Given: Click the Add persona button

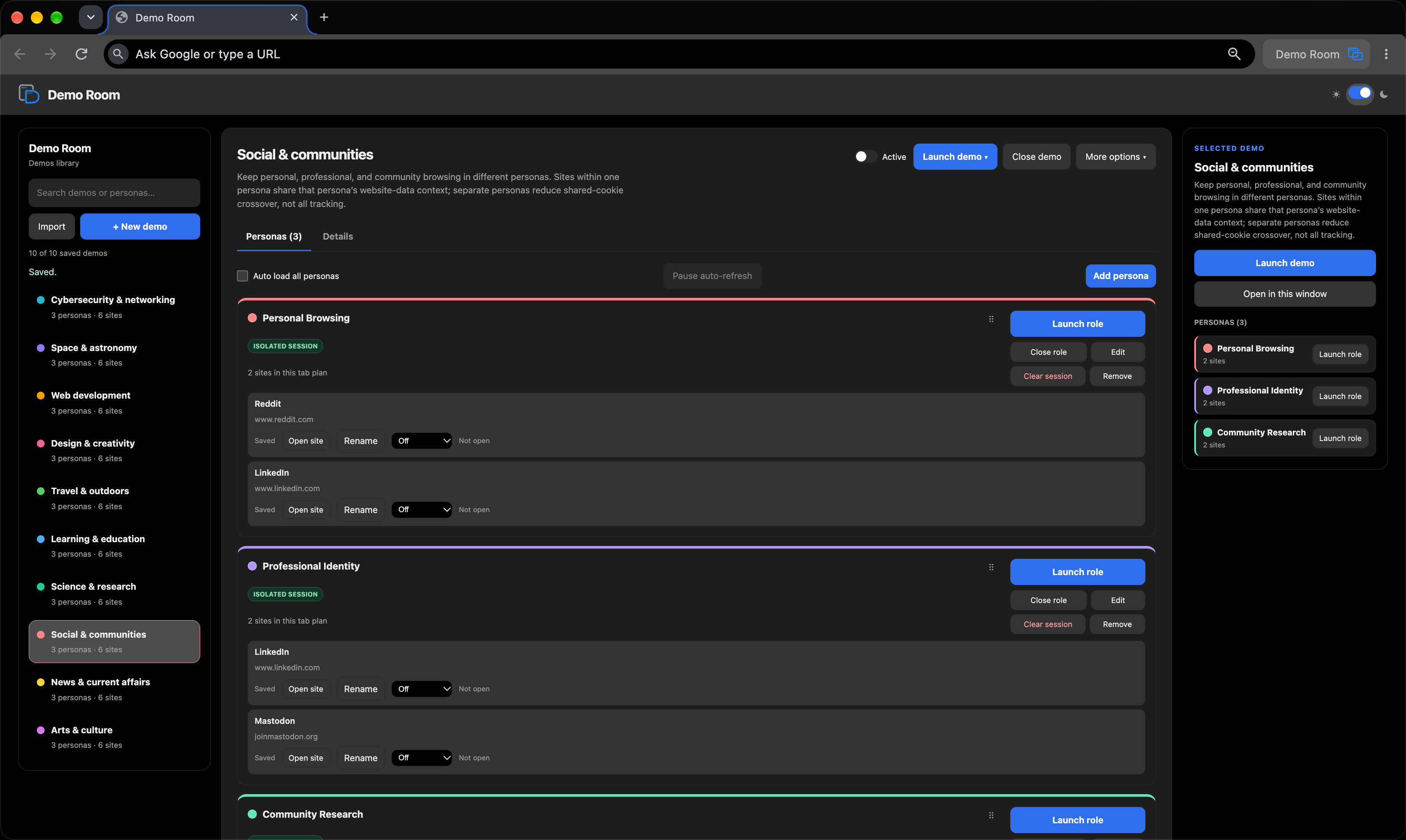Looking at the screenshot, I should (x=1120, y=276).
